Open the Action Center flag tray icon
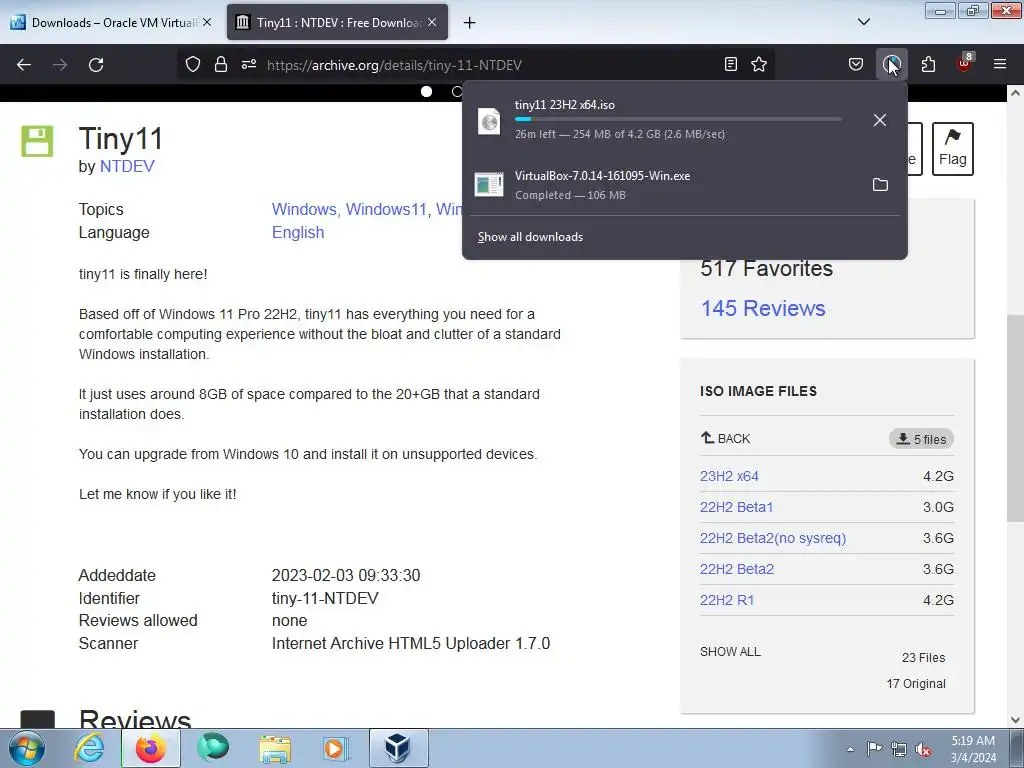This screenshot has width=1024, height=768. [874, 749]
